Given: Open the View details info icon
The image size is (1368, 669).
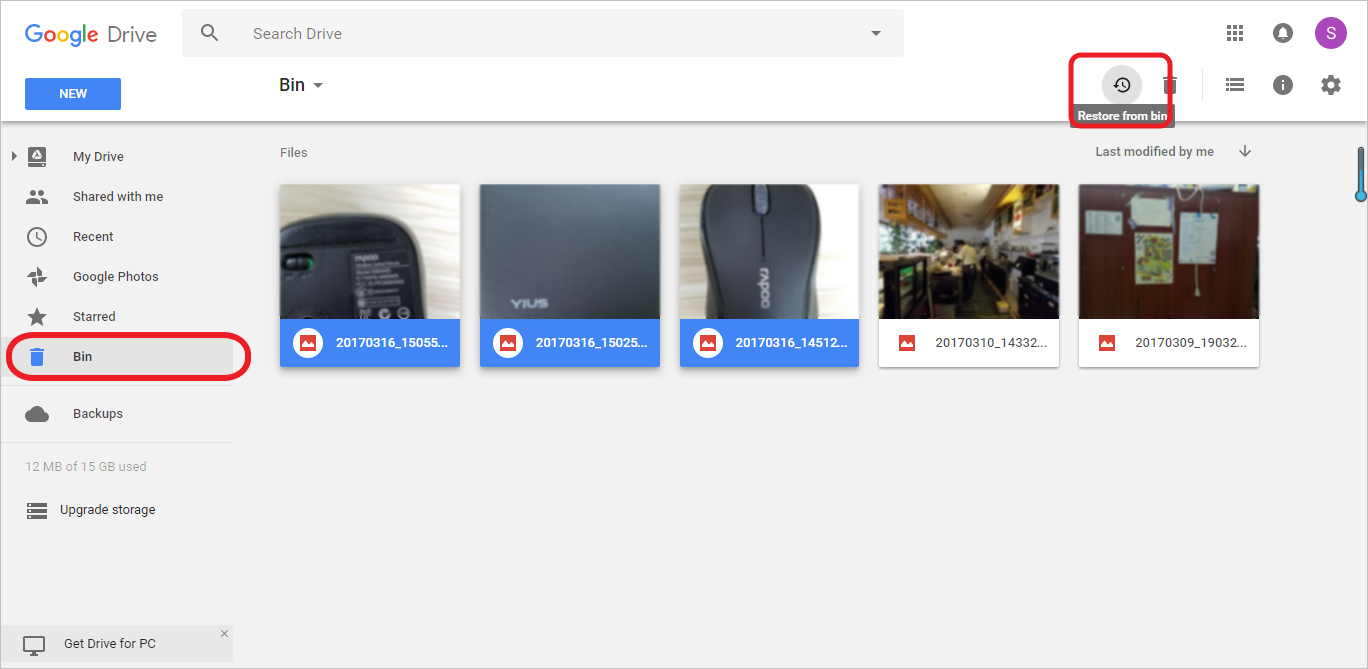Looking at the screenshot, I should click(x=1283, y=85).
